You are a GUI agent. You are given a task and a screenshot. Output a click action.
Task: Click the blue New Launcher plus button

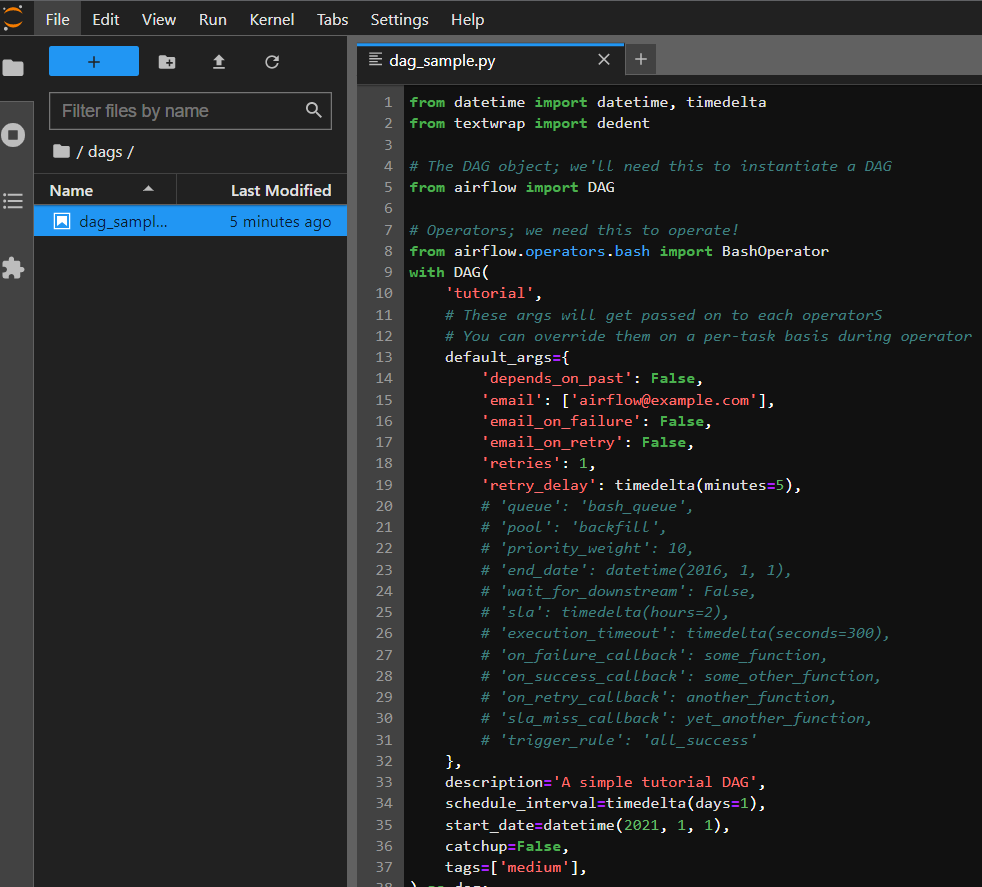click(x=94, y=62)
